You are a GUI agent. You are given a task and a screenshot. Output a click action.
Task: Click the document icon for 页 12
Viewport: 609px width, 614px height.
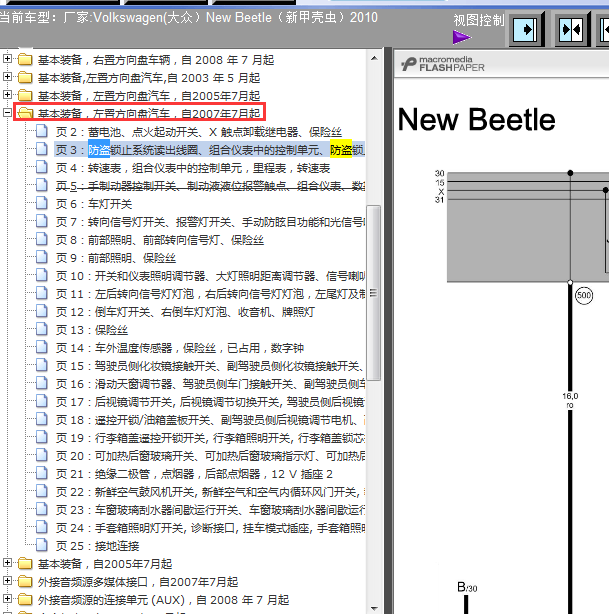[42, 311]
